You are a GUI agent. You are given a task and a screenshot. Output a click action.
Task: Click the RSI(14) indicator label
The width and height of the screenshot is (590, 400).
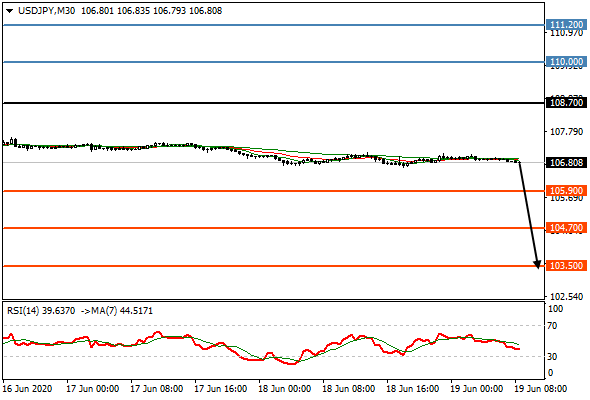(23, 311)
